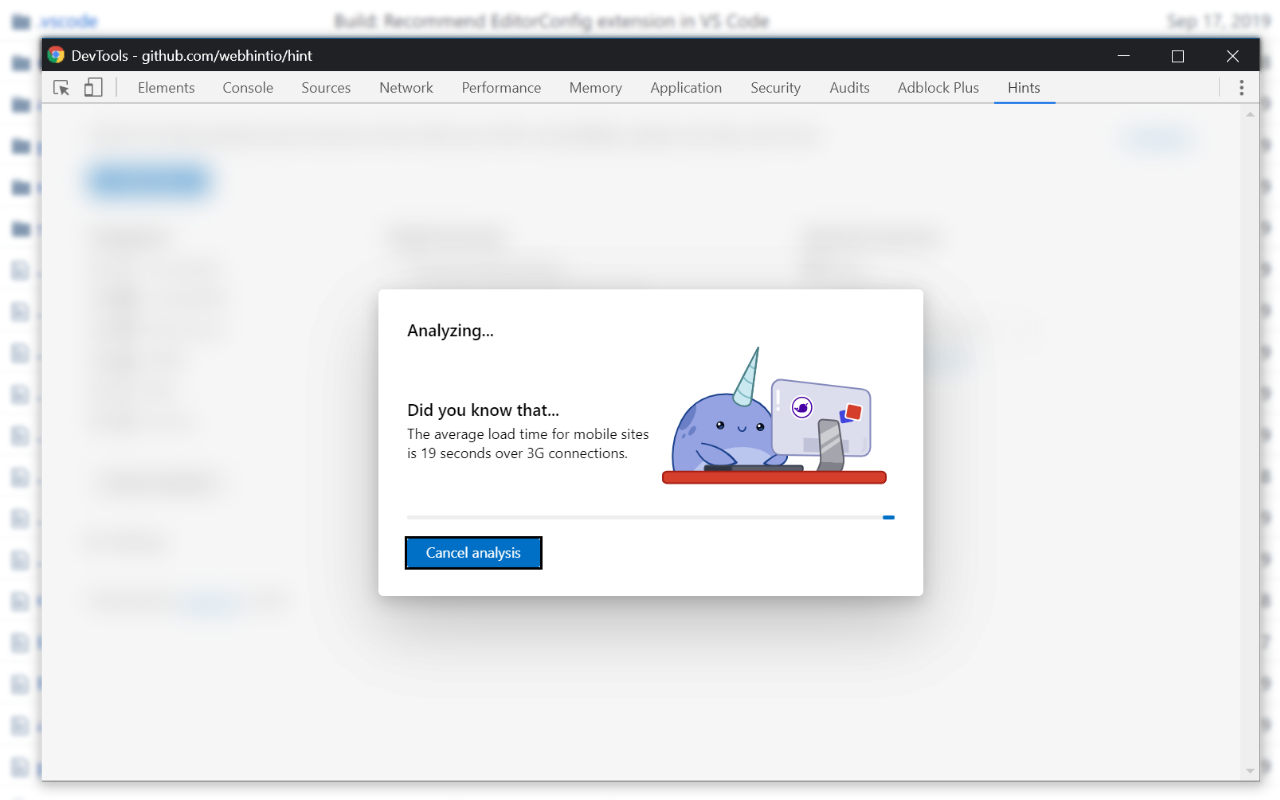Image resolution: width=1280 pixels, height=800 pixels.
Task: Check the Security tab
Action: 775,88
